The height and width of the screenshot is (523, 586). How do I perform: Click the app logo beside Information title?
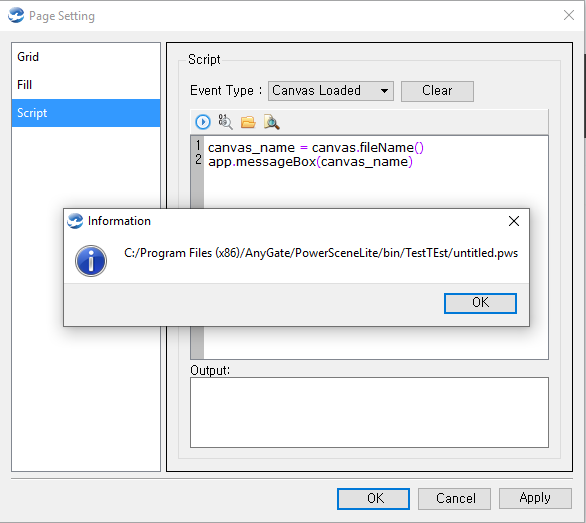[x=75, y=221]
